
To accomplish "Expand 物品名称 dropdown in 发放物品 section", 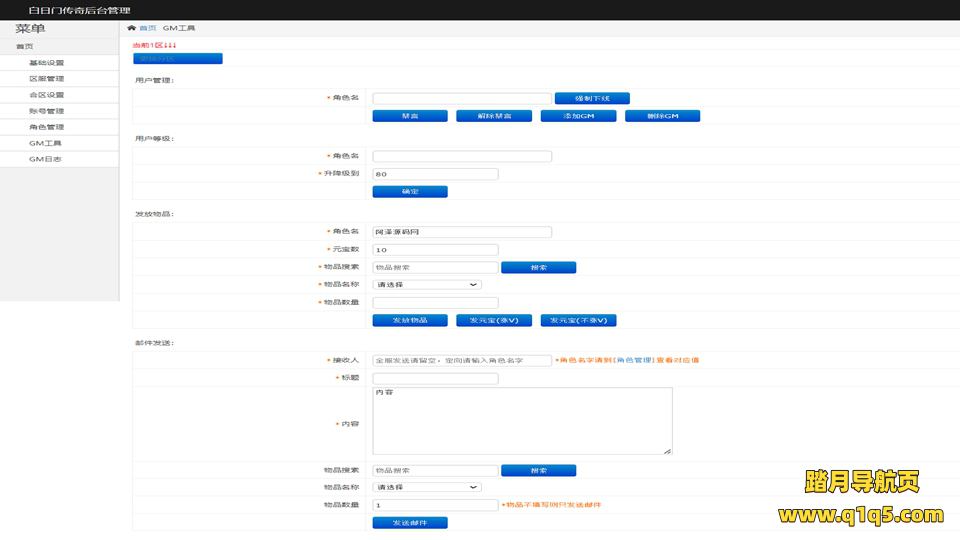I will [428, 284].
